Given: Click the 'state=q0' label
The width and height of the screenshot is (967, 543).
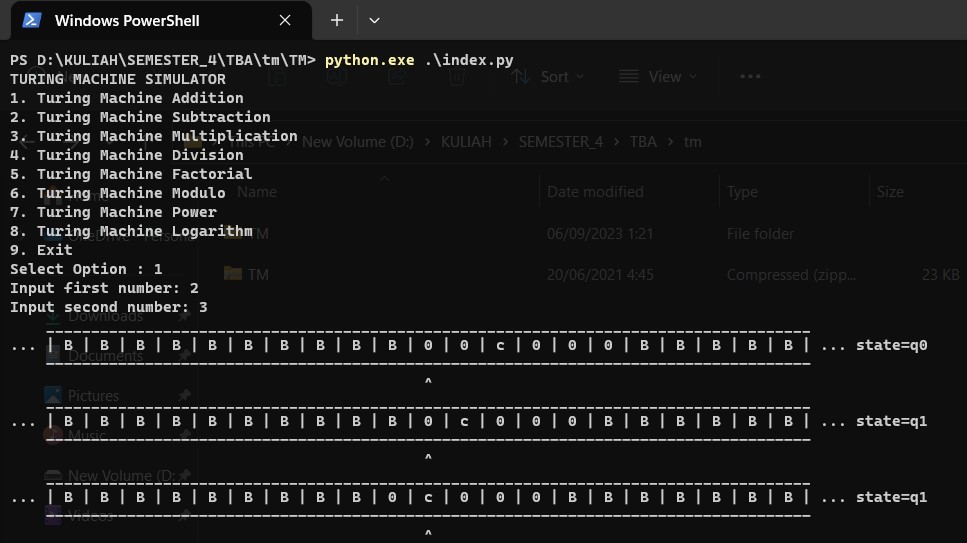Looking at the screenshot, I should coord(891,345).
